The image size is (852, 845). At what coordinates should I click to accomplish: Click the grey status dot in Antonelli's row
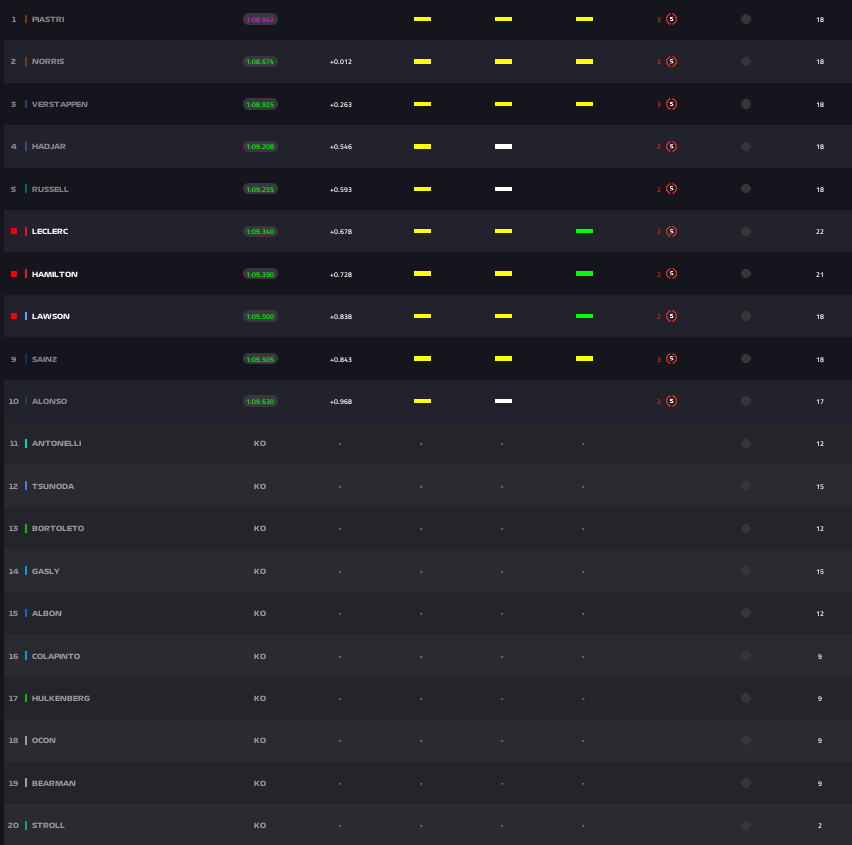coord(746,443)
